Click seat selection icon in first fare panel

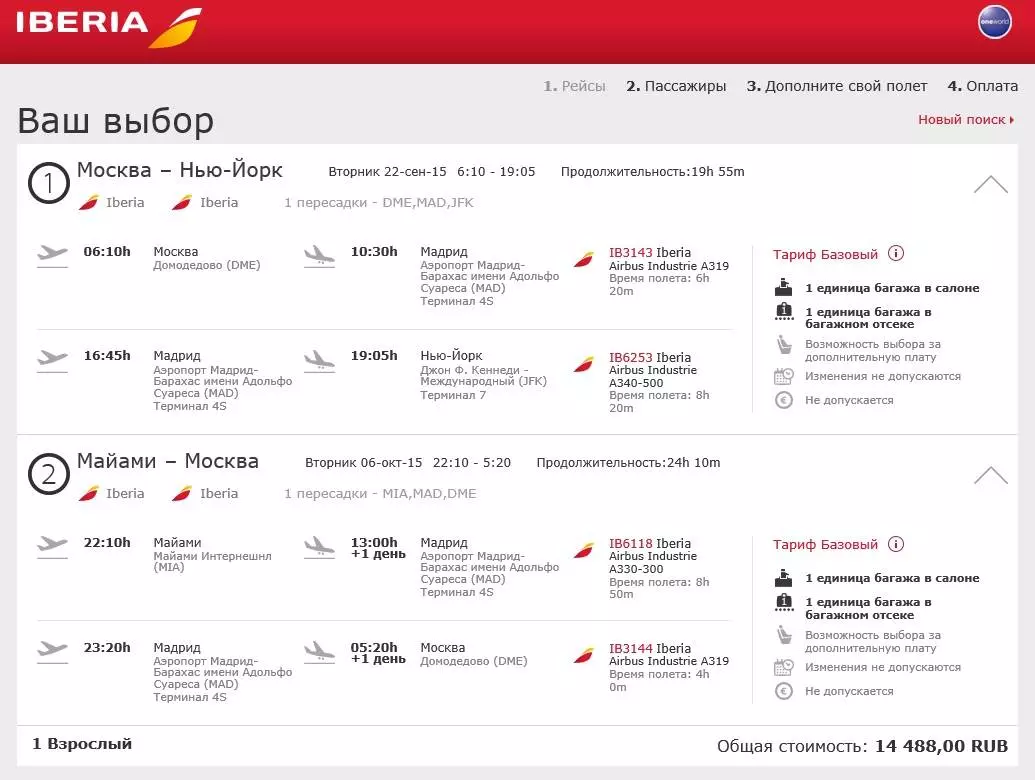(x=784, y=345)
